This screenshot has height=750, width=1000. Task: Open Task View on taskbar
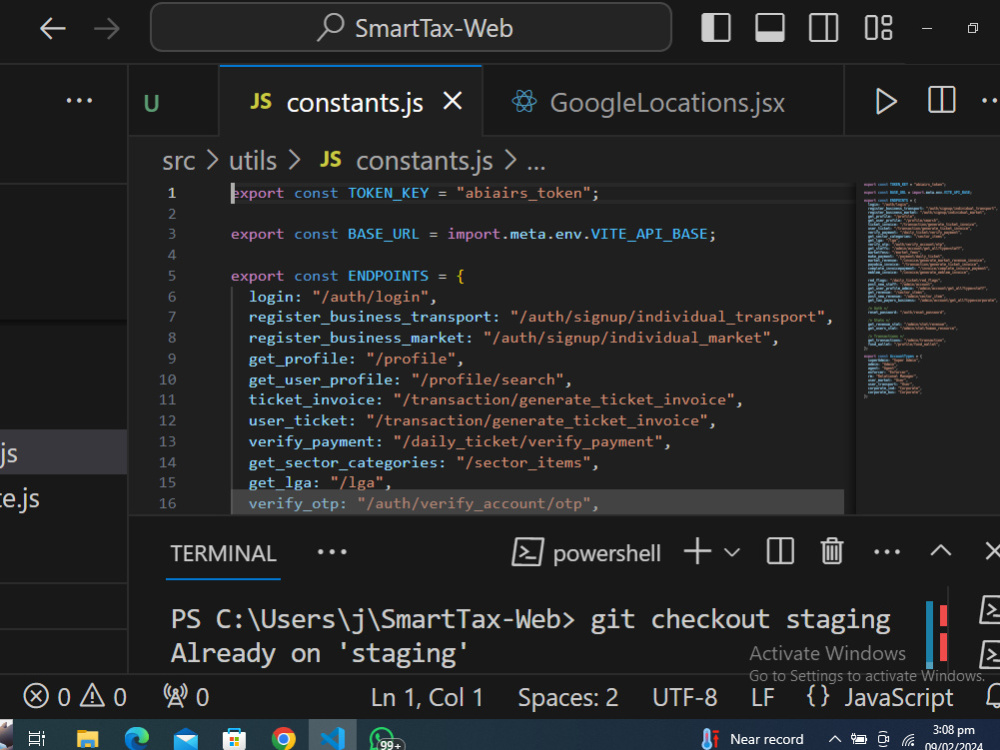click(36, 739)
